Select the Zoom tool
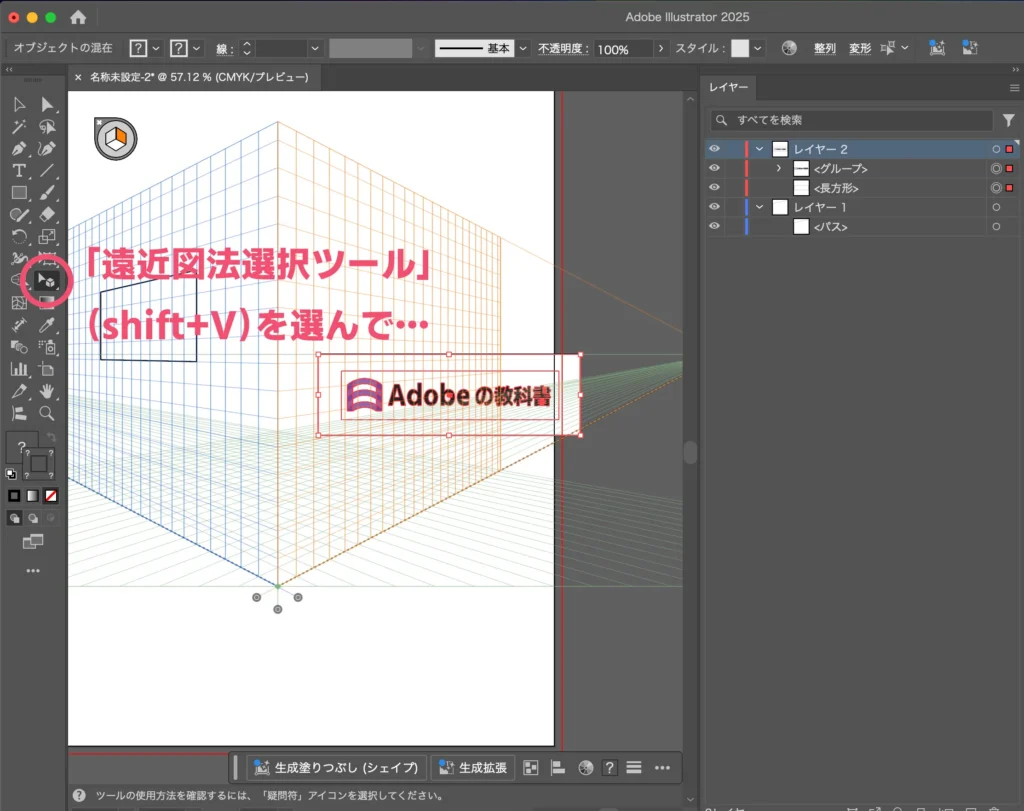The image size is (1024, 811). pos(47,413)
